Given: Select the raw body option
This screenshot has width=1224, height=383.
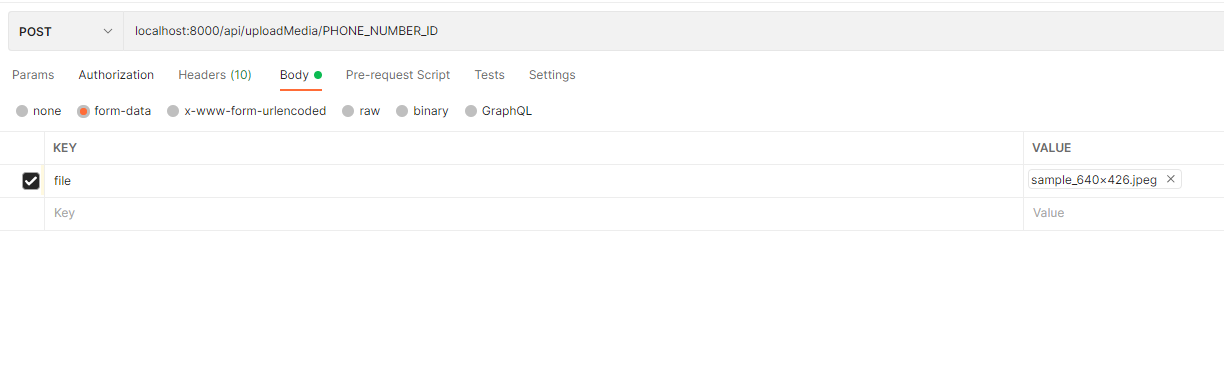Looking at the screenshot, I should (361, 111).
